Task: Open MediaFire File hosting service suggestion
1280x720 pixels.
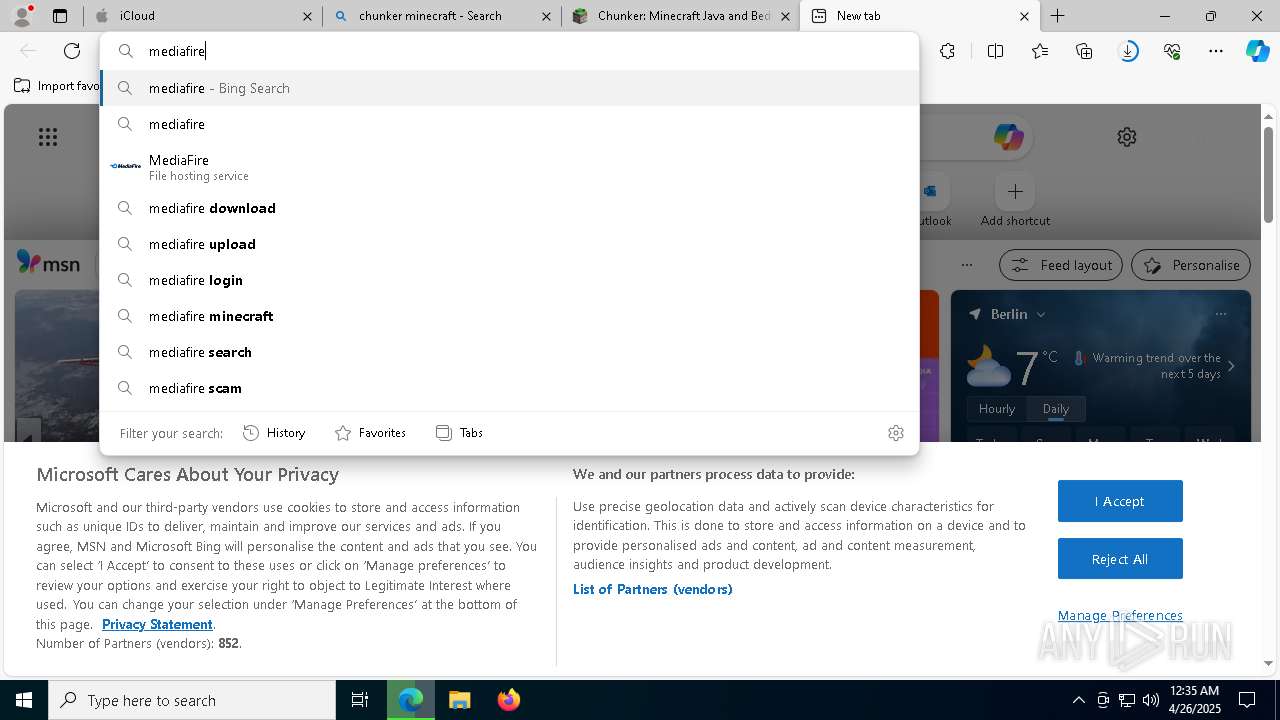Action: [509, 166]
